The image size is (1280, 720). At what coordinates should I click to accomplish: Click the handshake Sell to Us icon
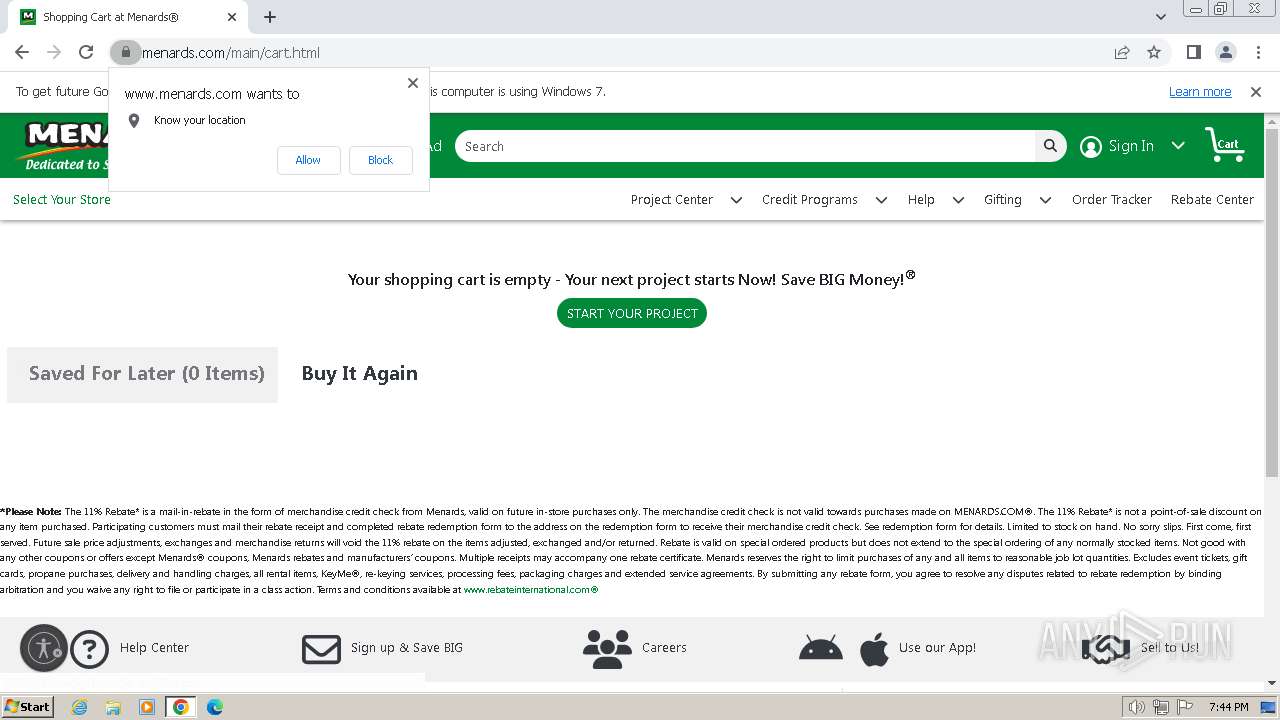1105,649
